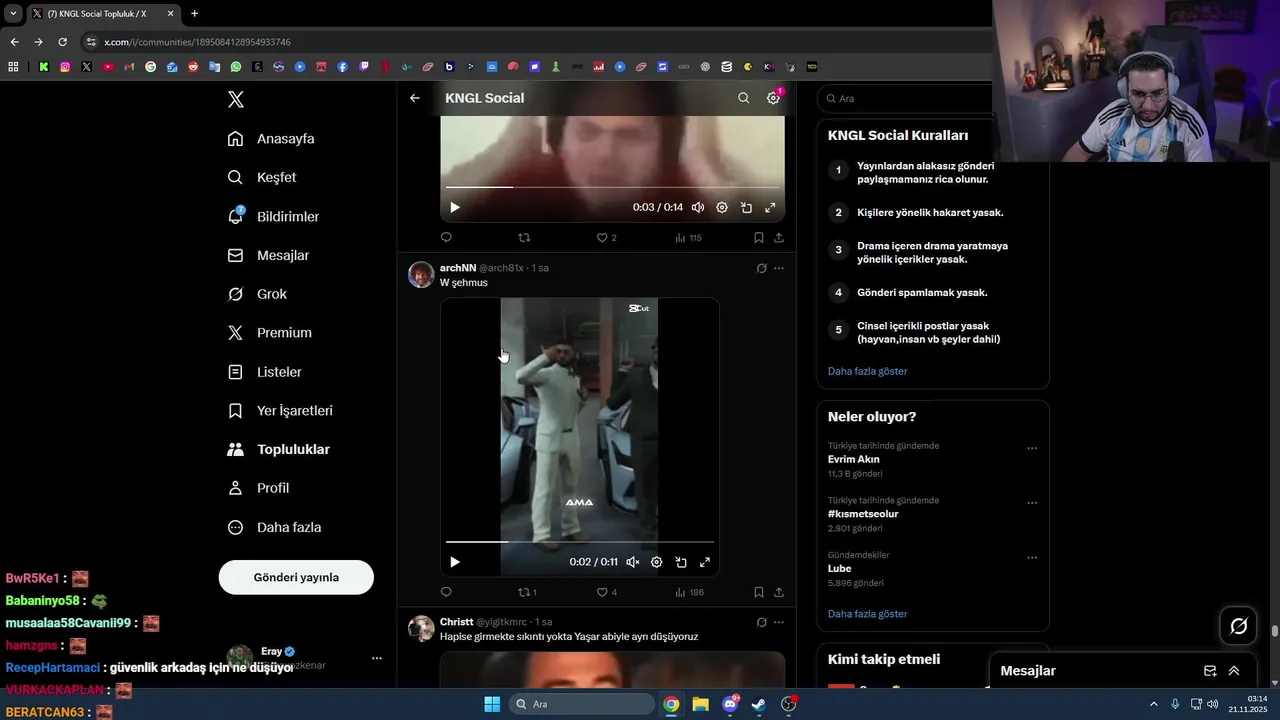Viewport: 1280px width, 720px height.
Task: View analytics 186 on archNN post
Action: (x=689, y=592)
